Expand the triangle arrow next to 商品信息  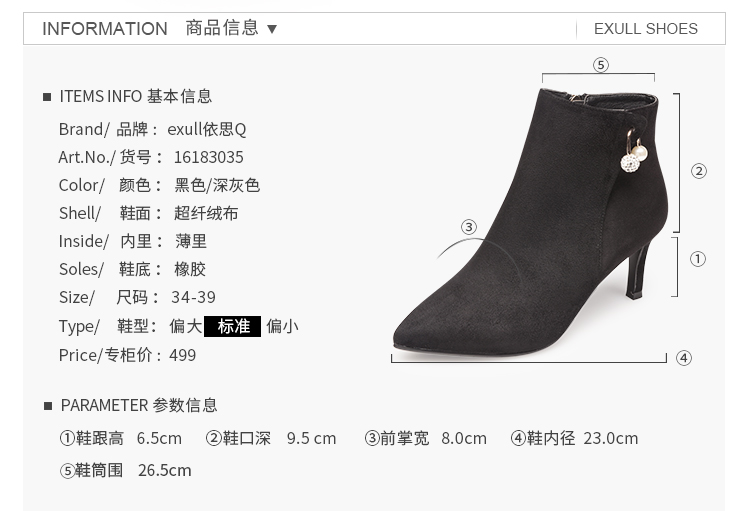point(272,29)
